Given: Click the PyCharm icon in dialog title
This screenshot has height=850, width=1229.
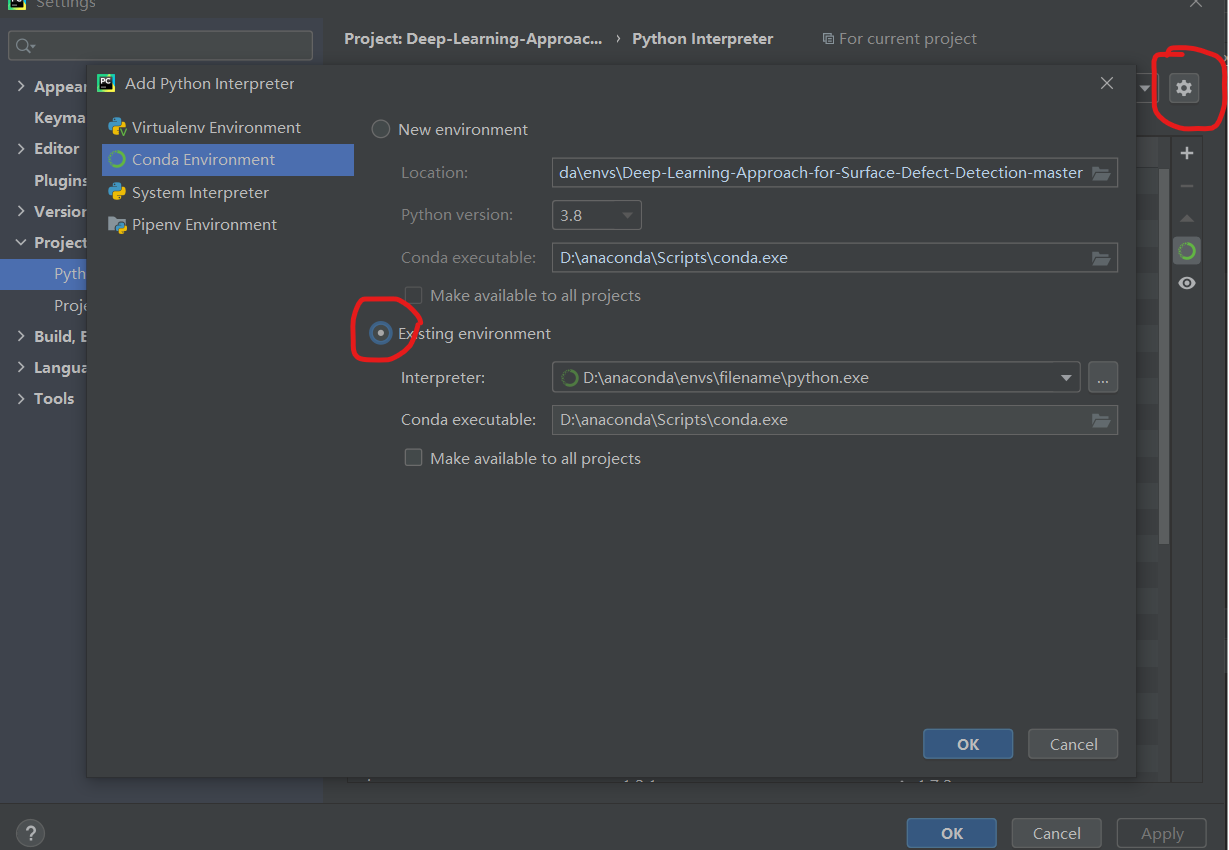Looking at the screenshot, I should (106, 83).
